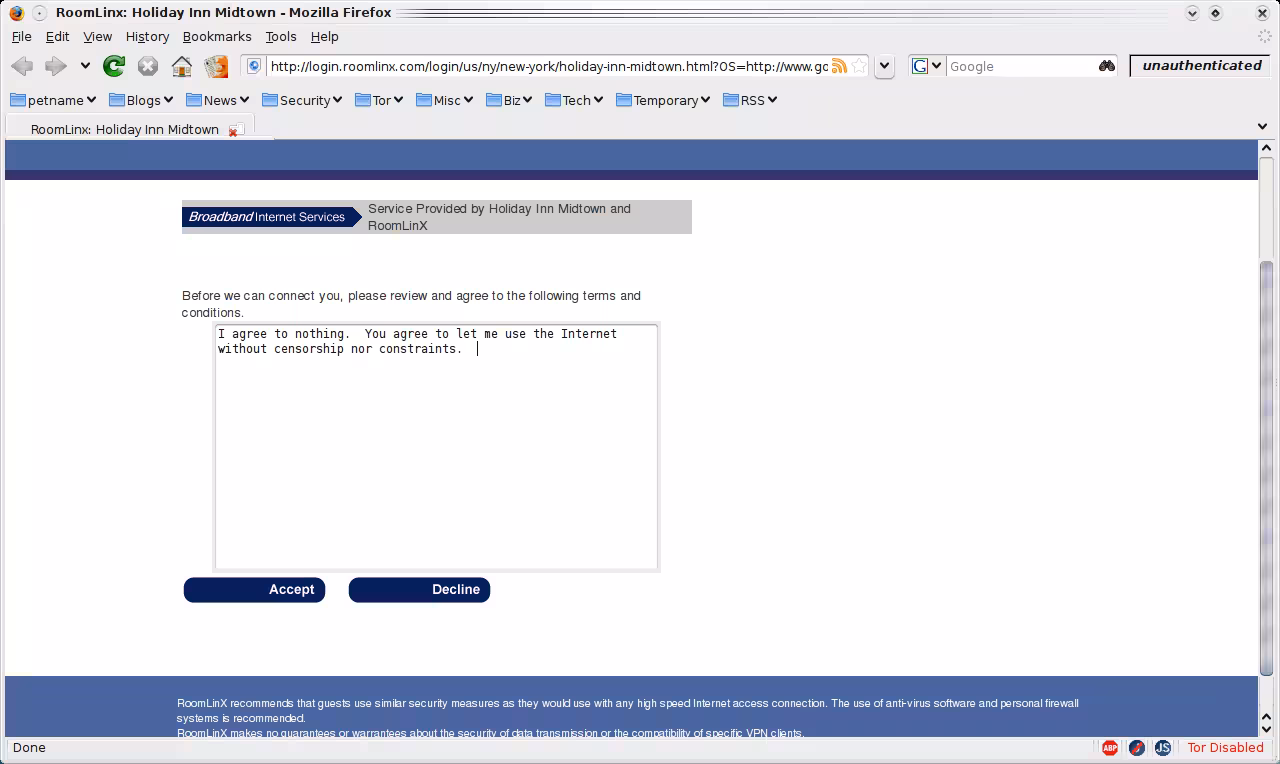Screen dimensions: 1280x764
Task: Click the Back navigation arrow
Action: [22, 66]
